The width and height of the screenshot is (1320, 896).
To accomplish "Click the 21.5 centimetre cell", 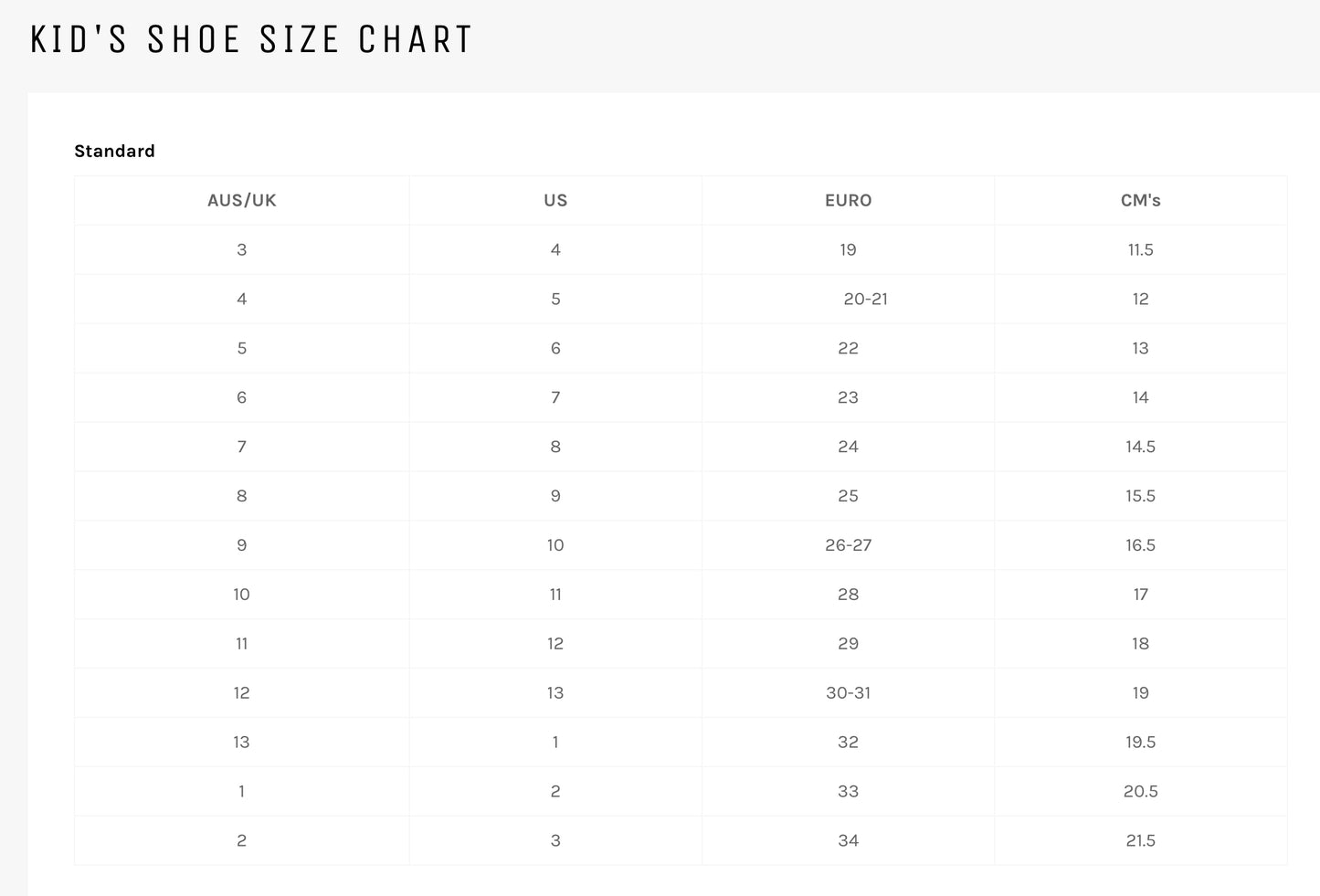I will point(1140,841).
